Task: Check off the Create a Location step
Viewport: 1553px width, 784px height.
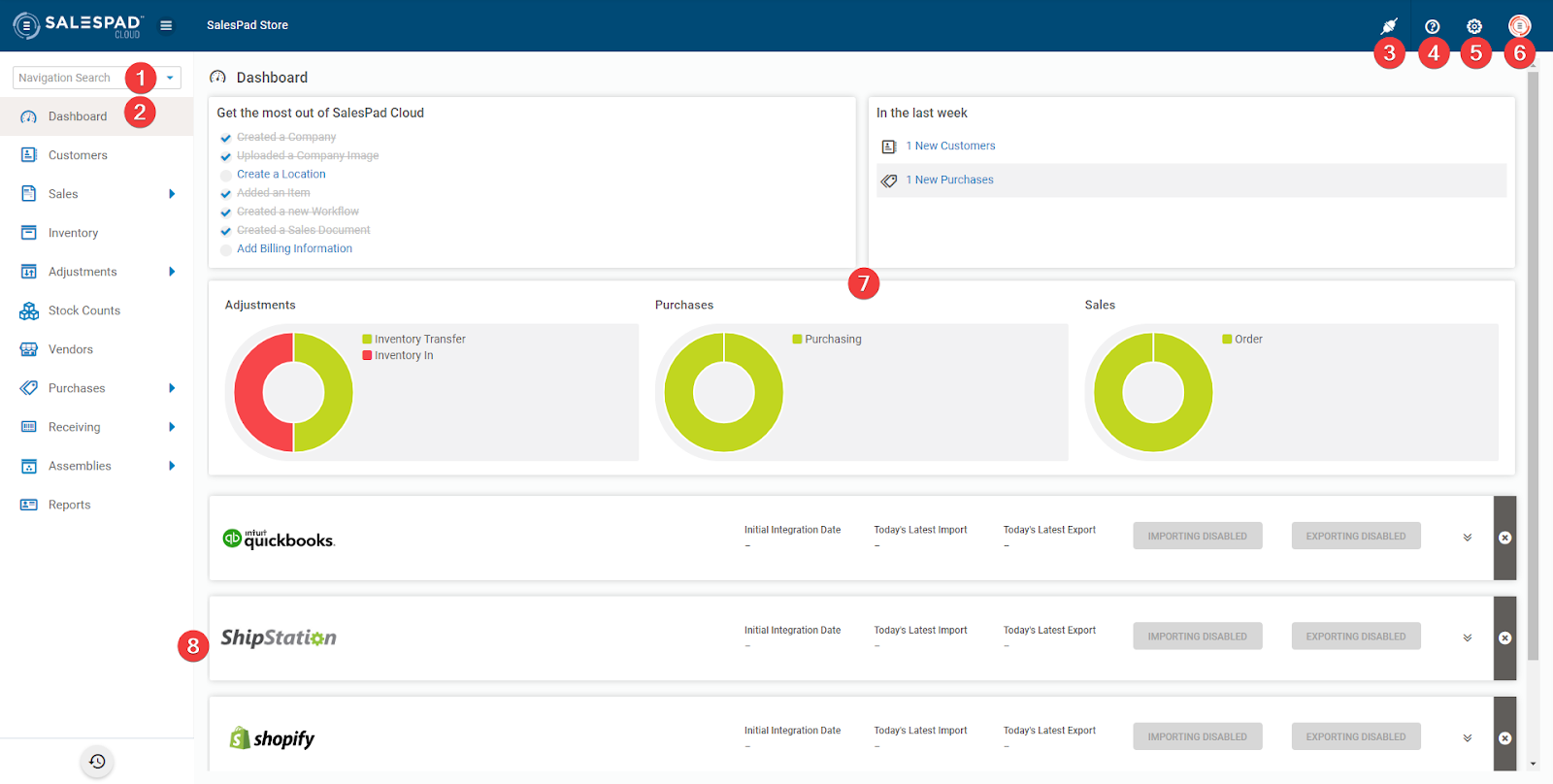Action: [x=226, y=176]
